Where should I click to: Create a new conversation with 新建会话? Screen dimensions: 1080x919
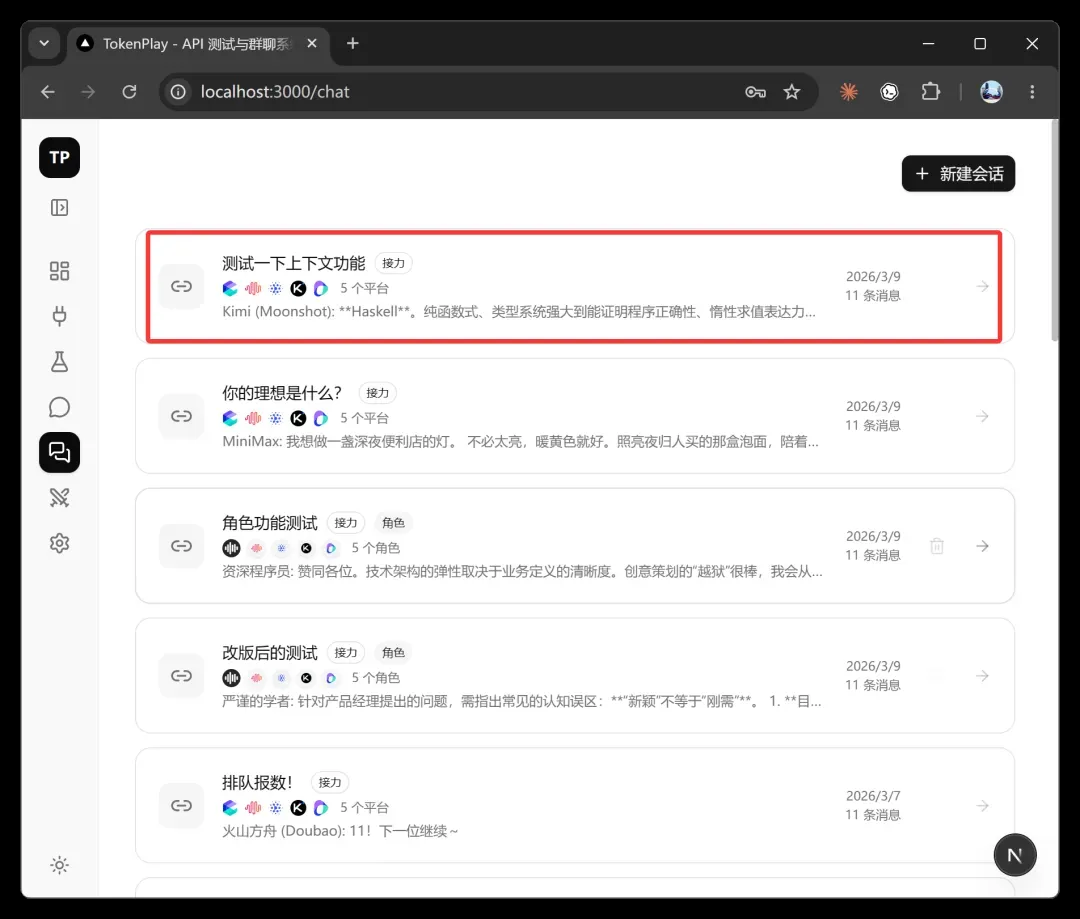click(958, 174)
